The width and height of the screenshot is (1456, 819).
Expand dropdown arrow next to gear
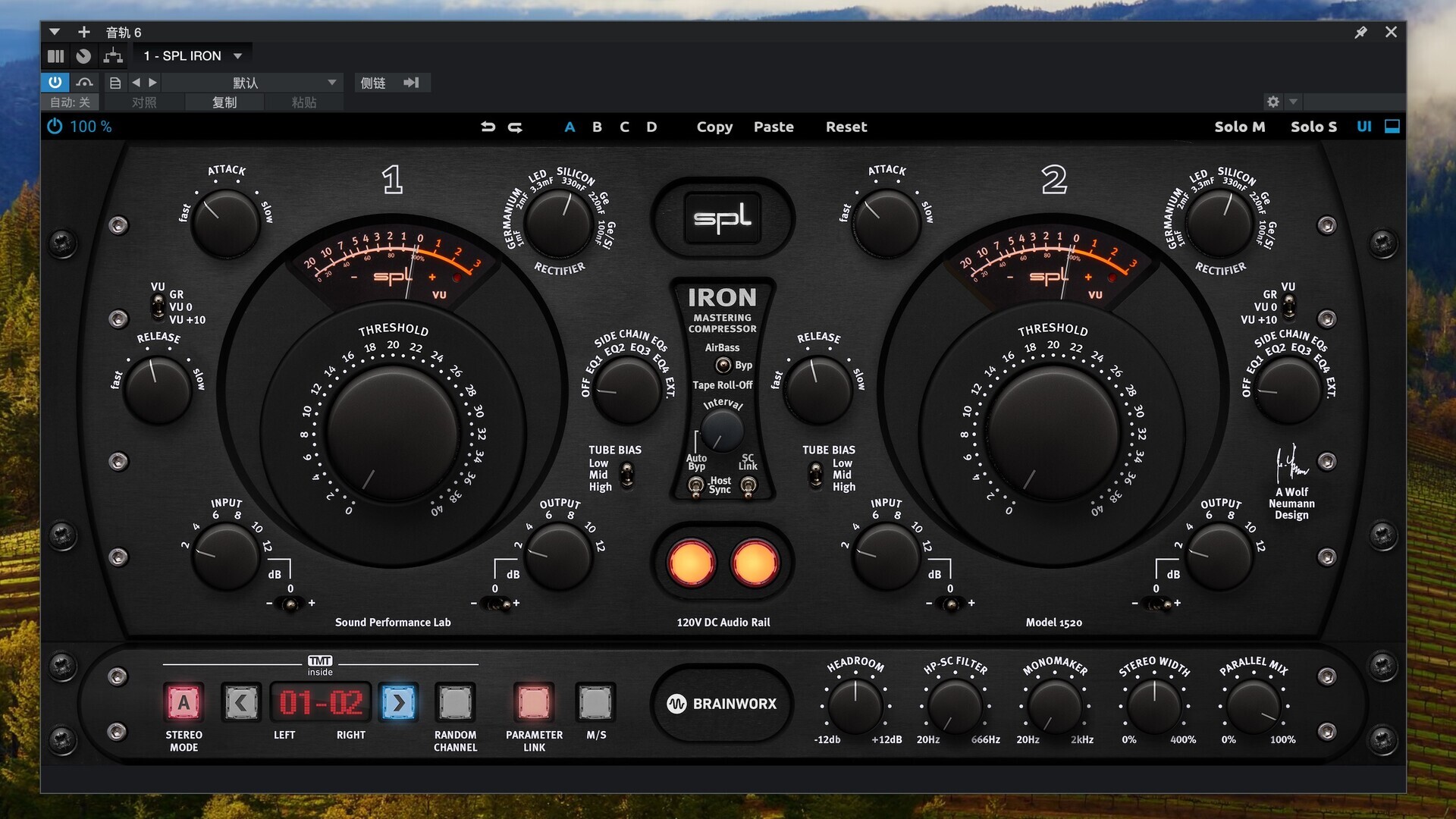tap(1294, 102)
